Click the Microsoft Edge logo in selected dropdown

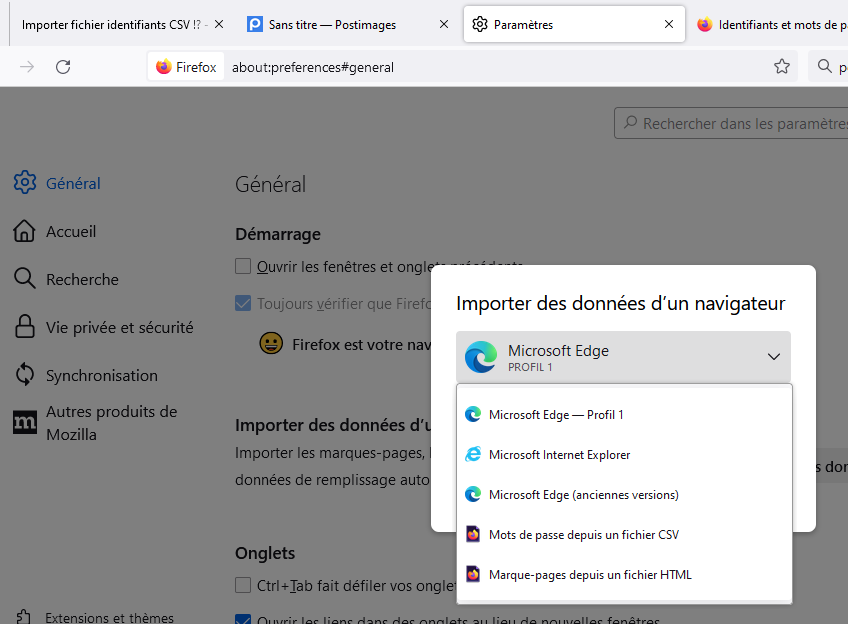coord(481,357)
